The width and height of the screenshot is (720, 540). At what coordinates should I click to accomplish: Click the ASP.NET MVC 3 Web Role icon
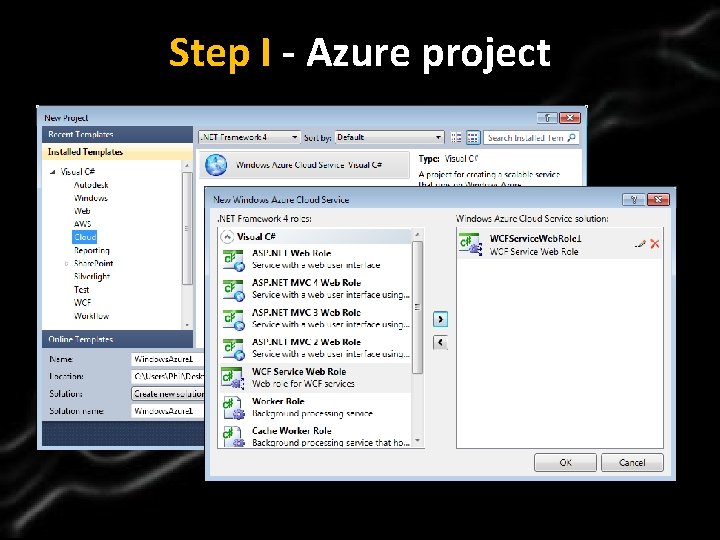[233, 320]
